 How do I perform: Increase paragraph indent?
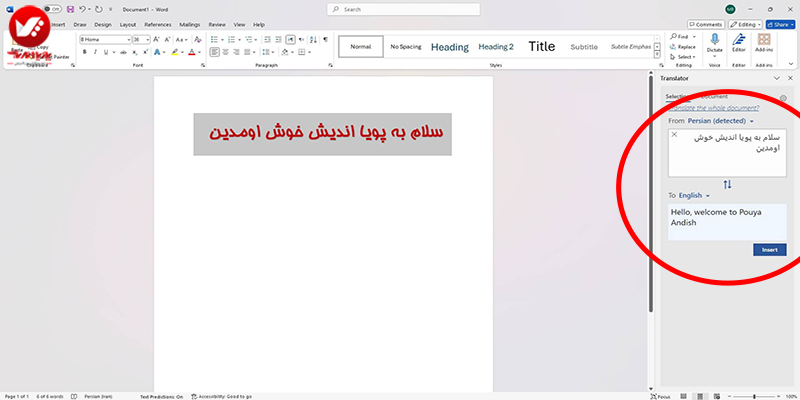click(x=278, y=39)
